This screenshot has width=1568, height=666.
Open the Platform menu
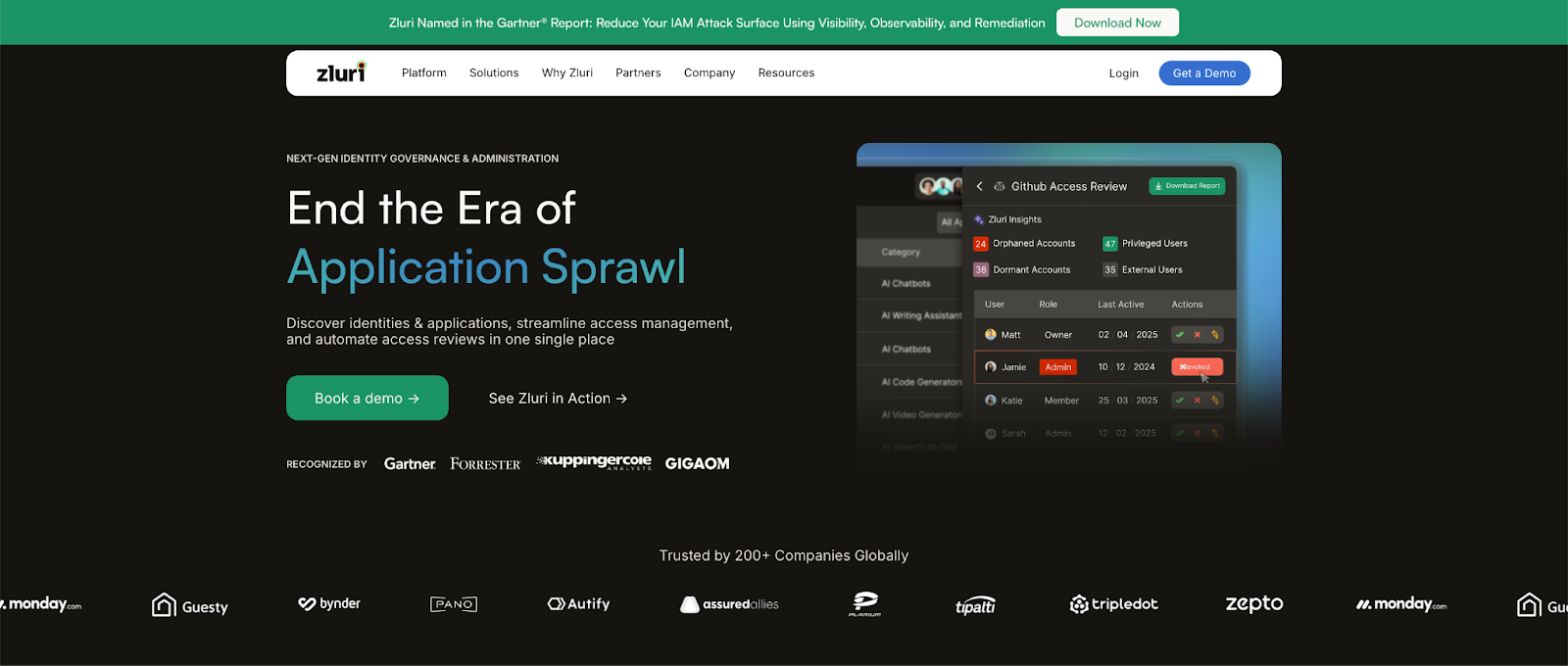coord(424,72)
